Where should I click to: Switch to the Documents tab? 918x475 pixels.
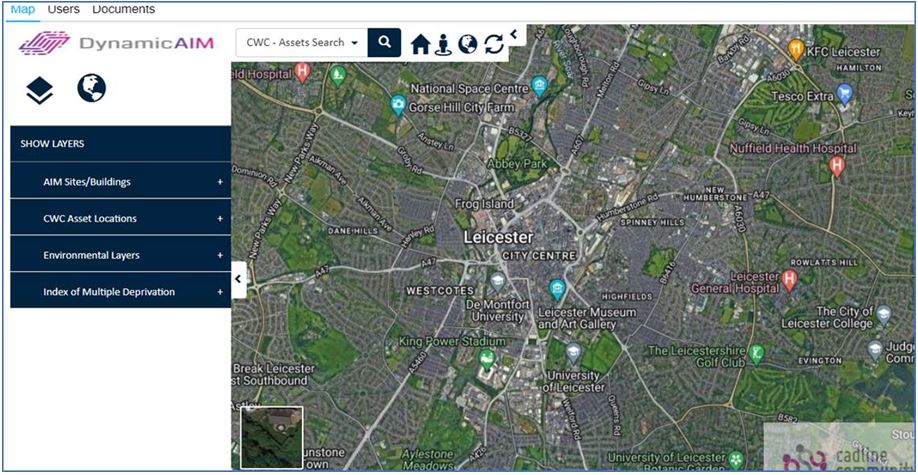[124, 9]
